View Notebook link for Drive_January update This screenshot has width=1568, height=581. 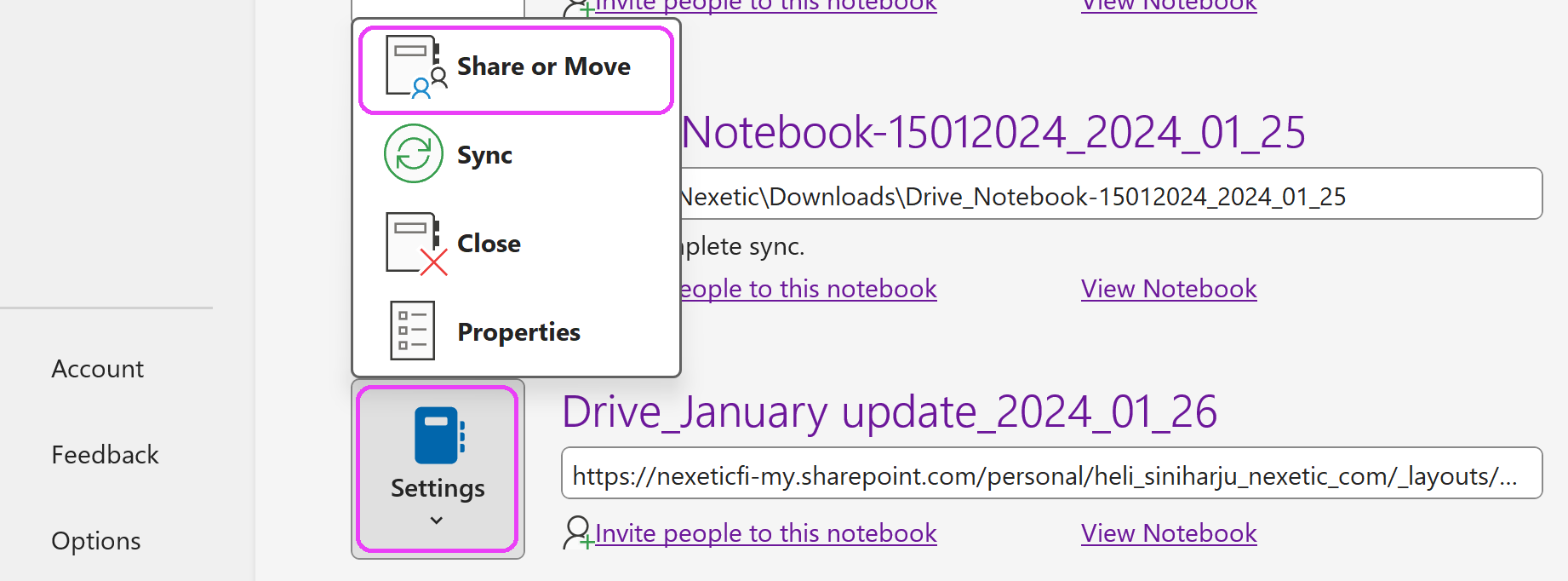(x=1169, y=533)
